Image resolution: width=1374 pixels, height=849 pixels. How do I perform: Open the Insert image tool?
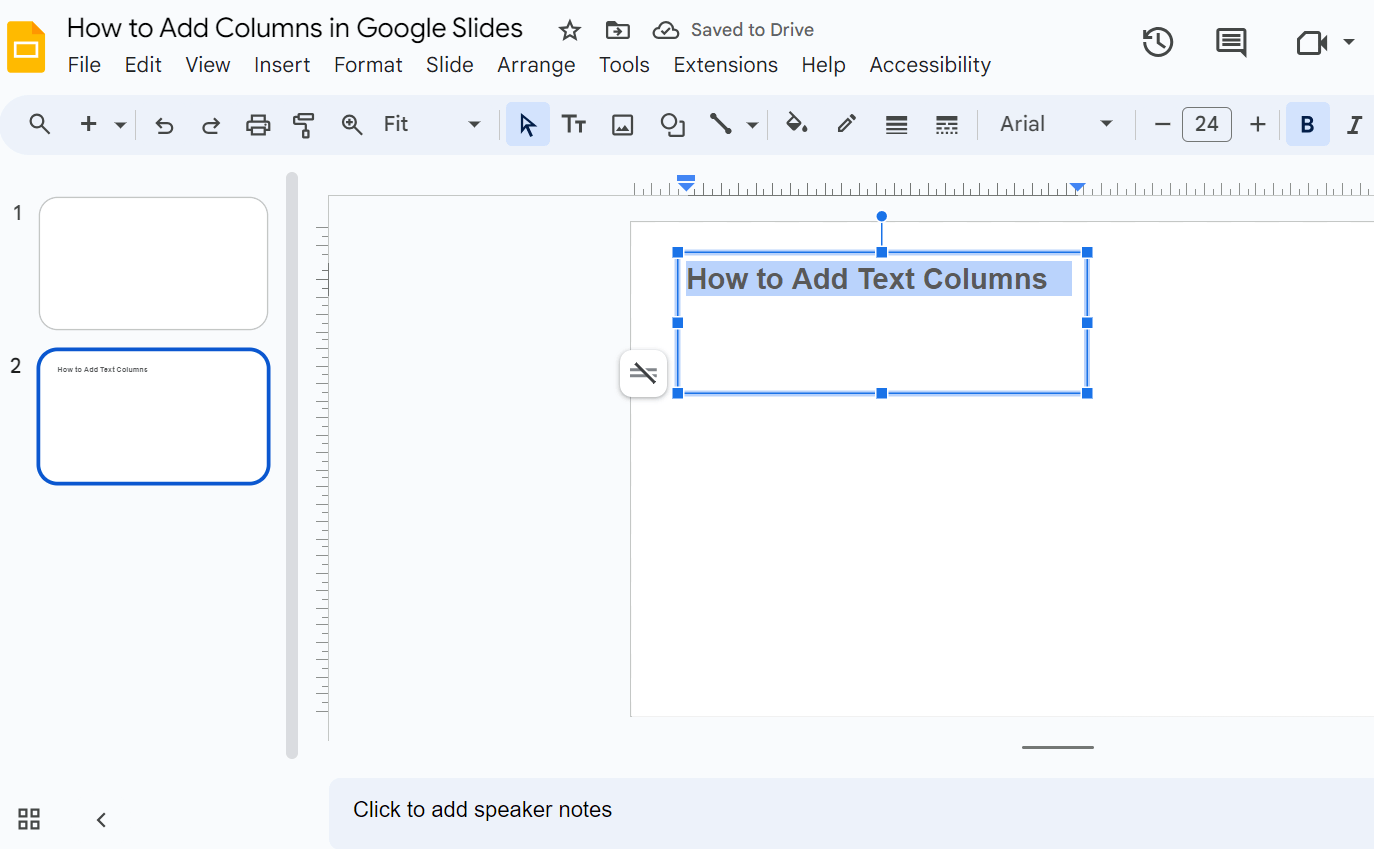click(x=622, y=124)
